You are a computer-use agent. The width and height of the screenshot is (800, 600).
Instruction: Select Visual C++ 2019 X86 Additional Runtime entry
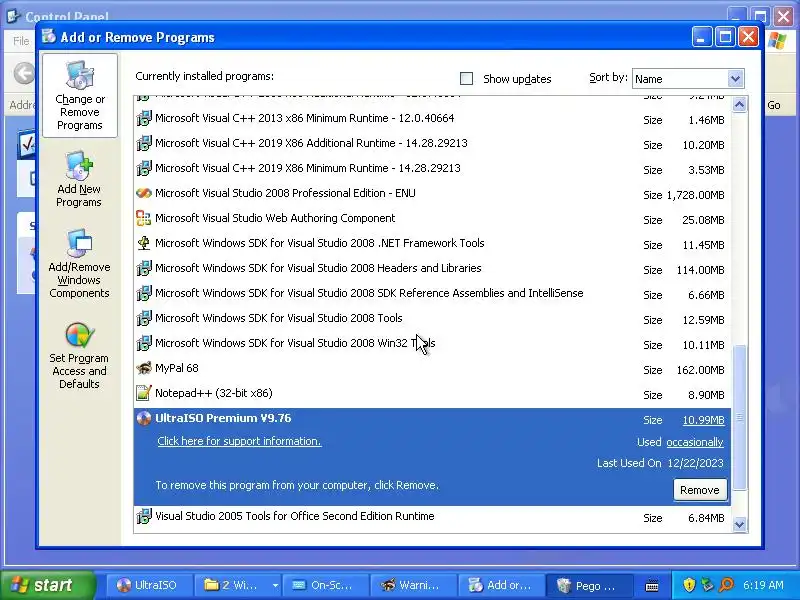click(432, 143)
